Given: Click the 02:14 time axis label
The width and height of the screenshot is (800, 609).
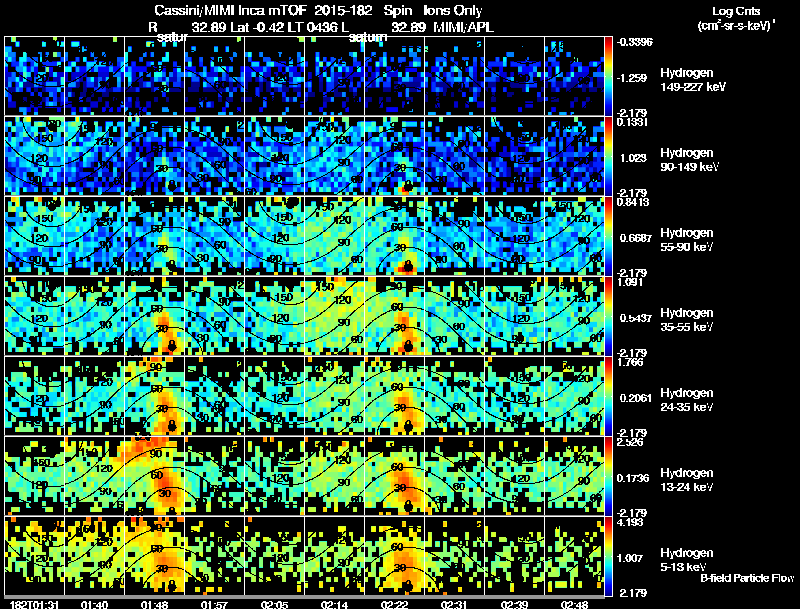Looking at the screenshot, I should pyautogui.click(x=335, y=604).
